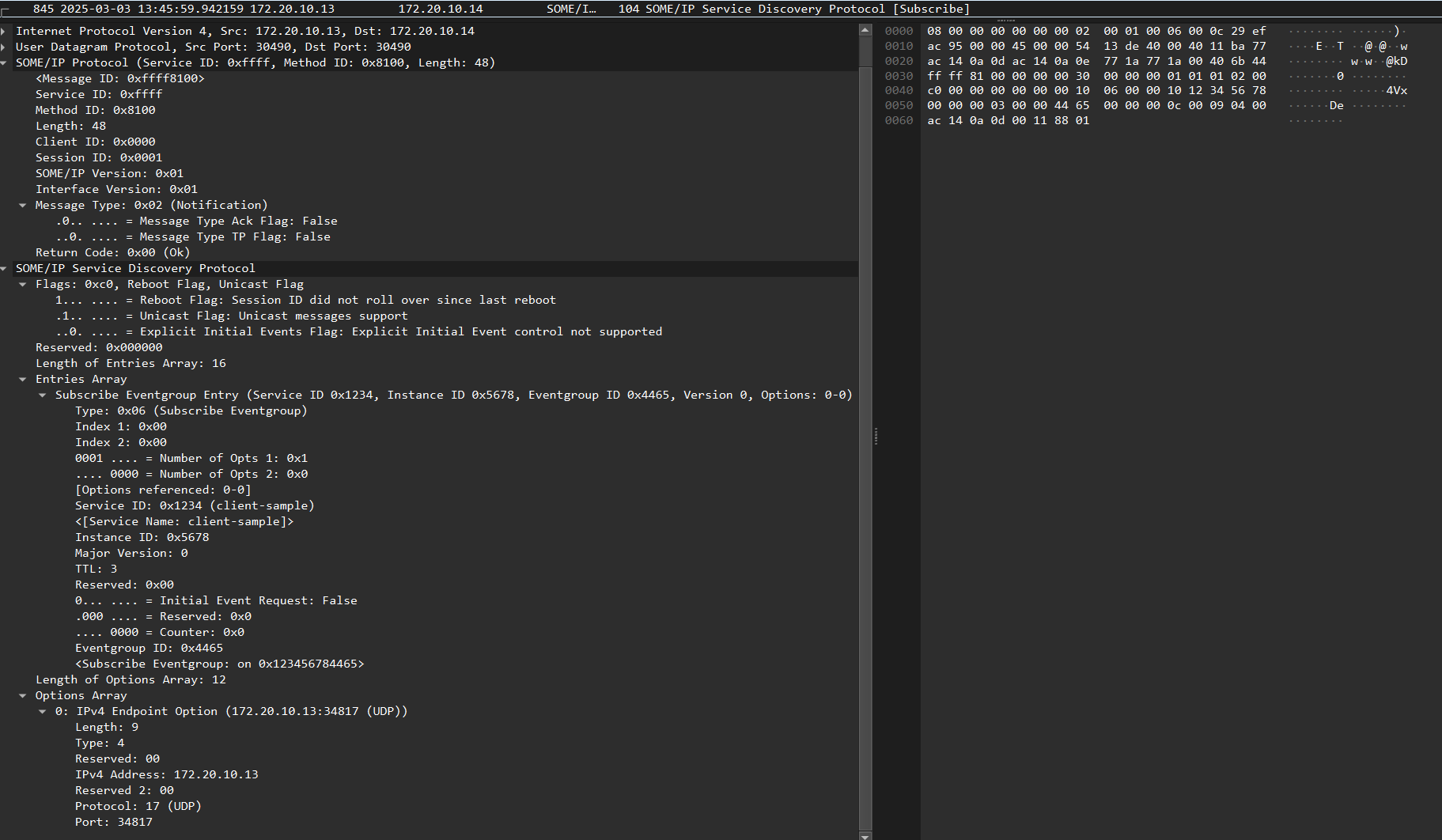This screenshot has height=840, width=1442.
Task: Select the Eventgroup ID 0x4465 field
Action: (x=149, y=648)
